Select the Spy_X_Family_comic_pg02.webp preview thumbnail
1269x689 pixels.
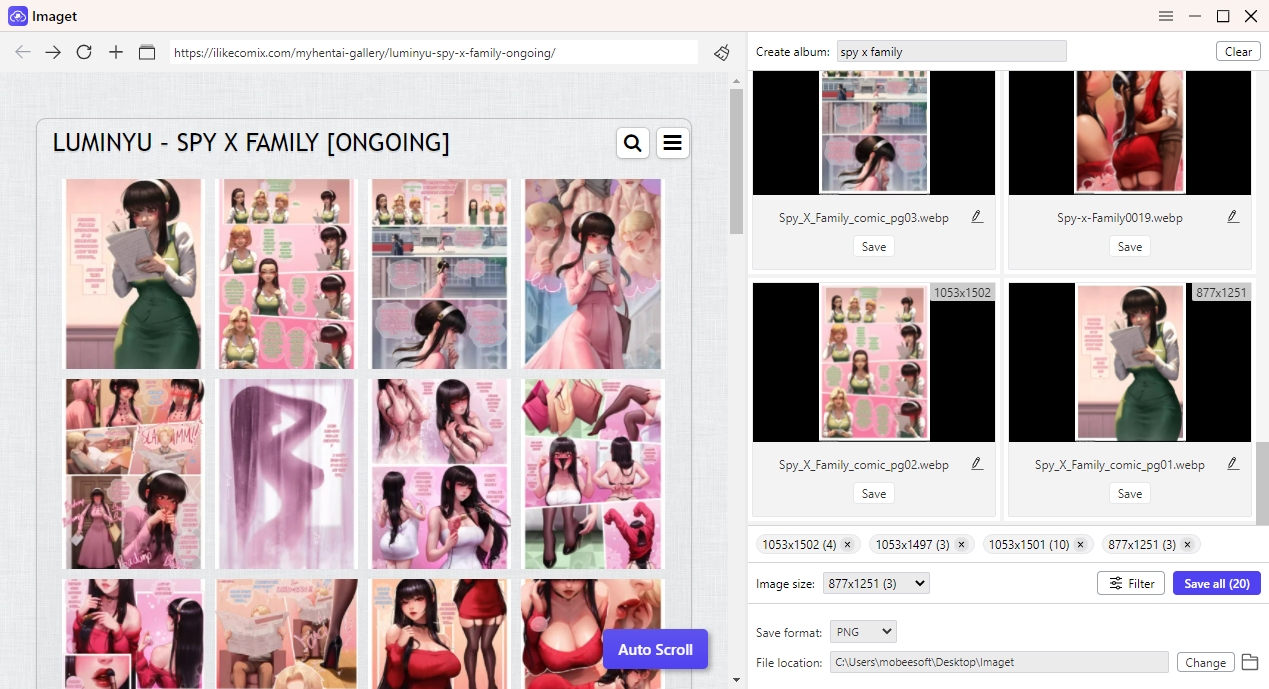[x=874, y=362]
